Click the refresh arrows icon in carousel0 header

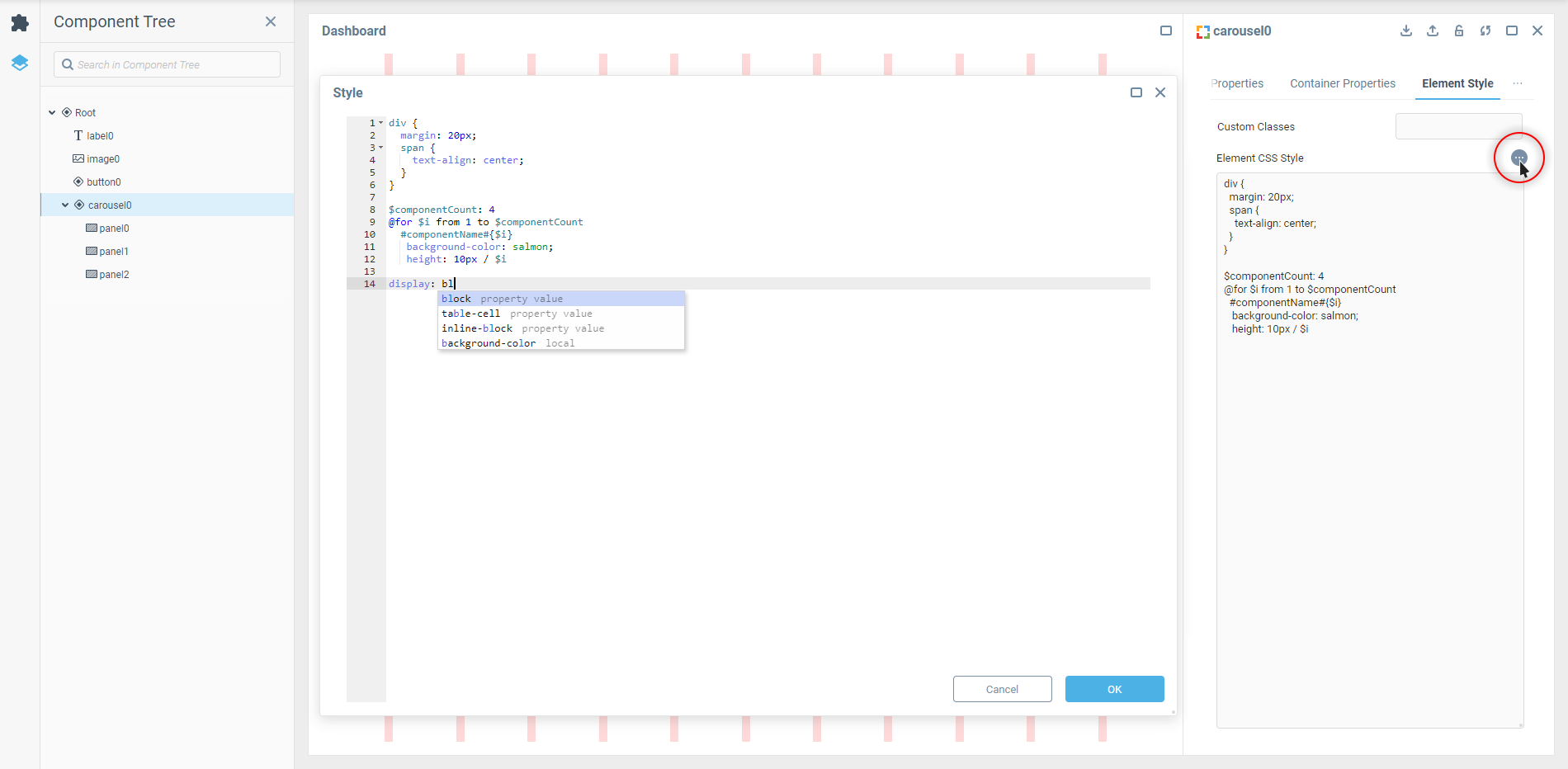tap(1485, 31)
